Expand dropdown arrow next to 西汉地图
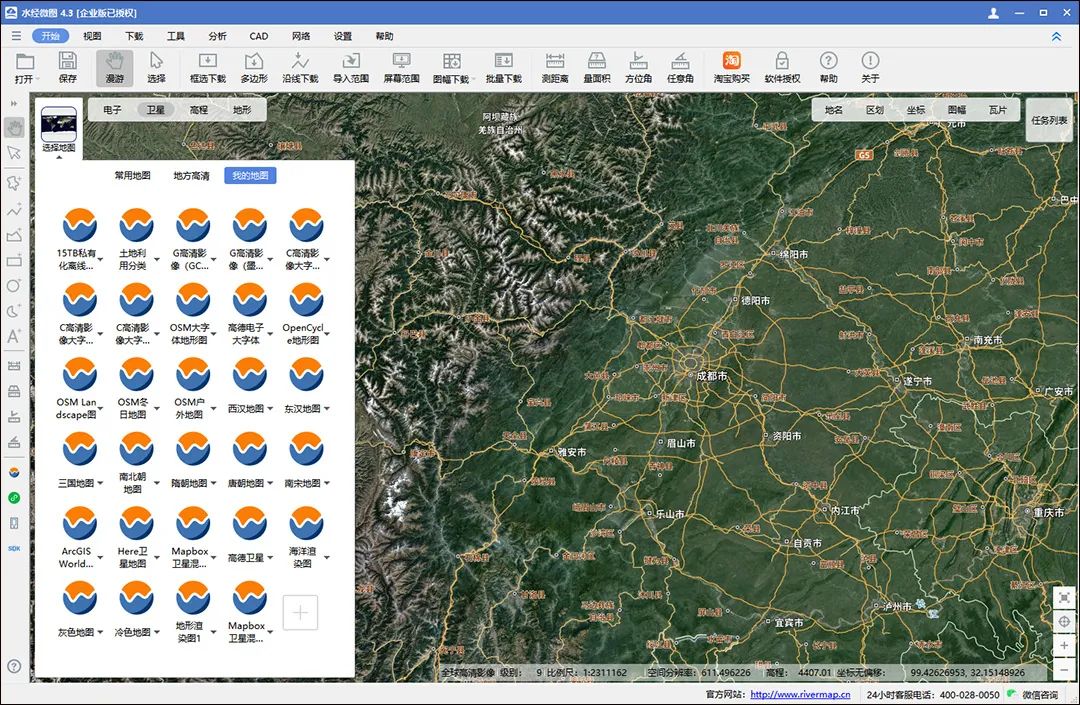1080x705 pixels. click(270, 409)
